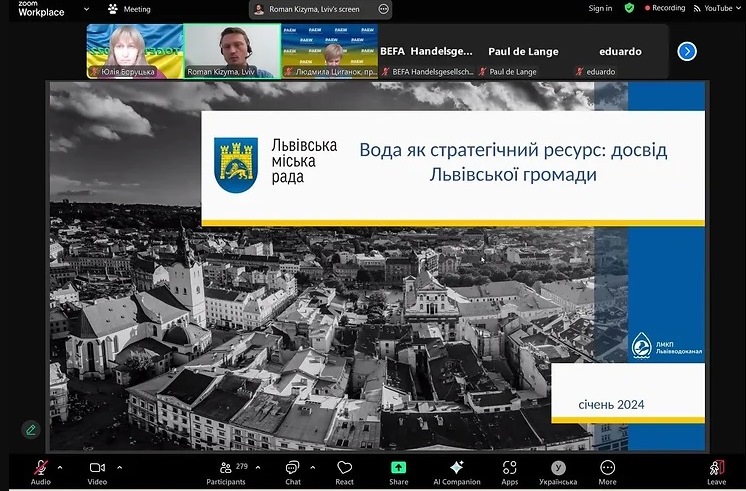
Task: Click the green encryption shield icon
Action: point(629,8)
